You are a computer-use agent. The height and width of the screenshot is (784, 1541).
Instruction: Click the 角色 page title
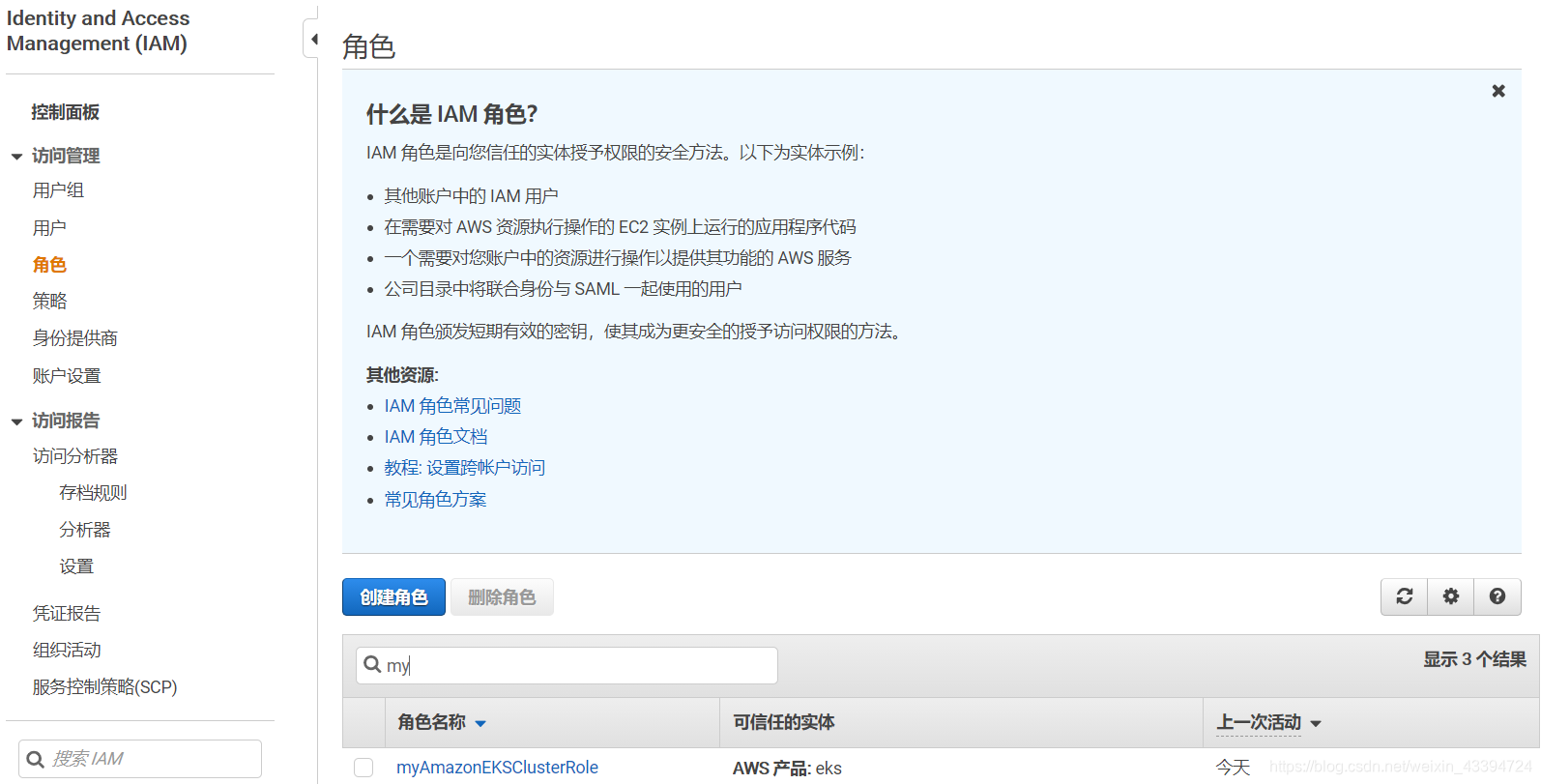coord(369,46)
